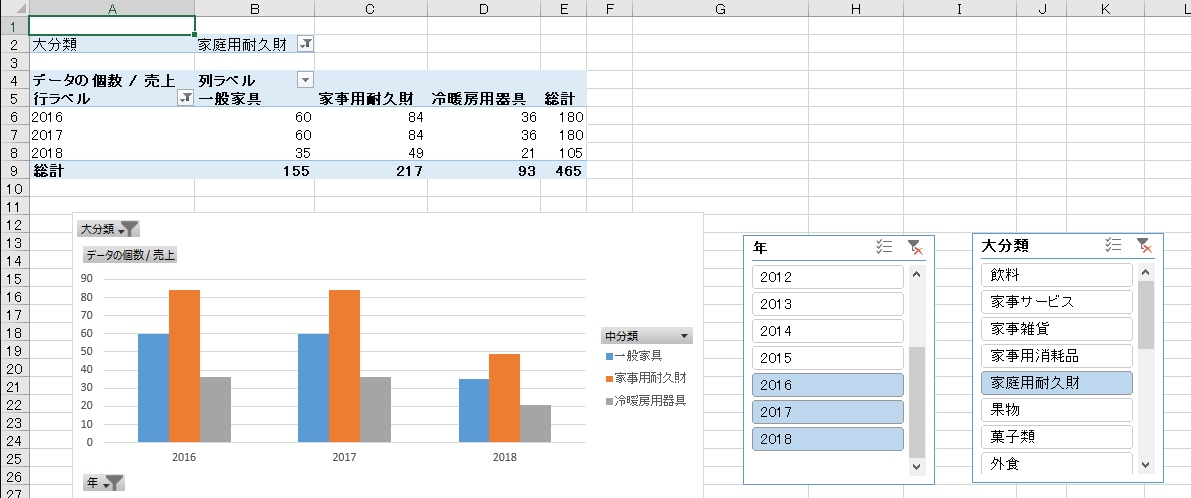
Task: Toggle 2018 in the 年 slicer
Action: pyautogui.click(x=828, y=439)
